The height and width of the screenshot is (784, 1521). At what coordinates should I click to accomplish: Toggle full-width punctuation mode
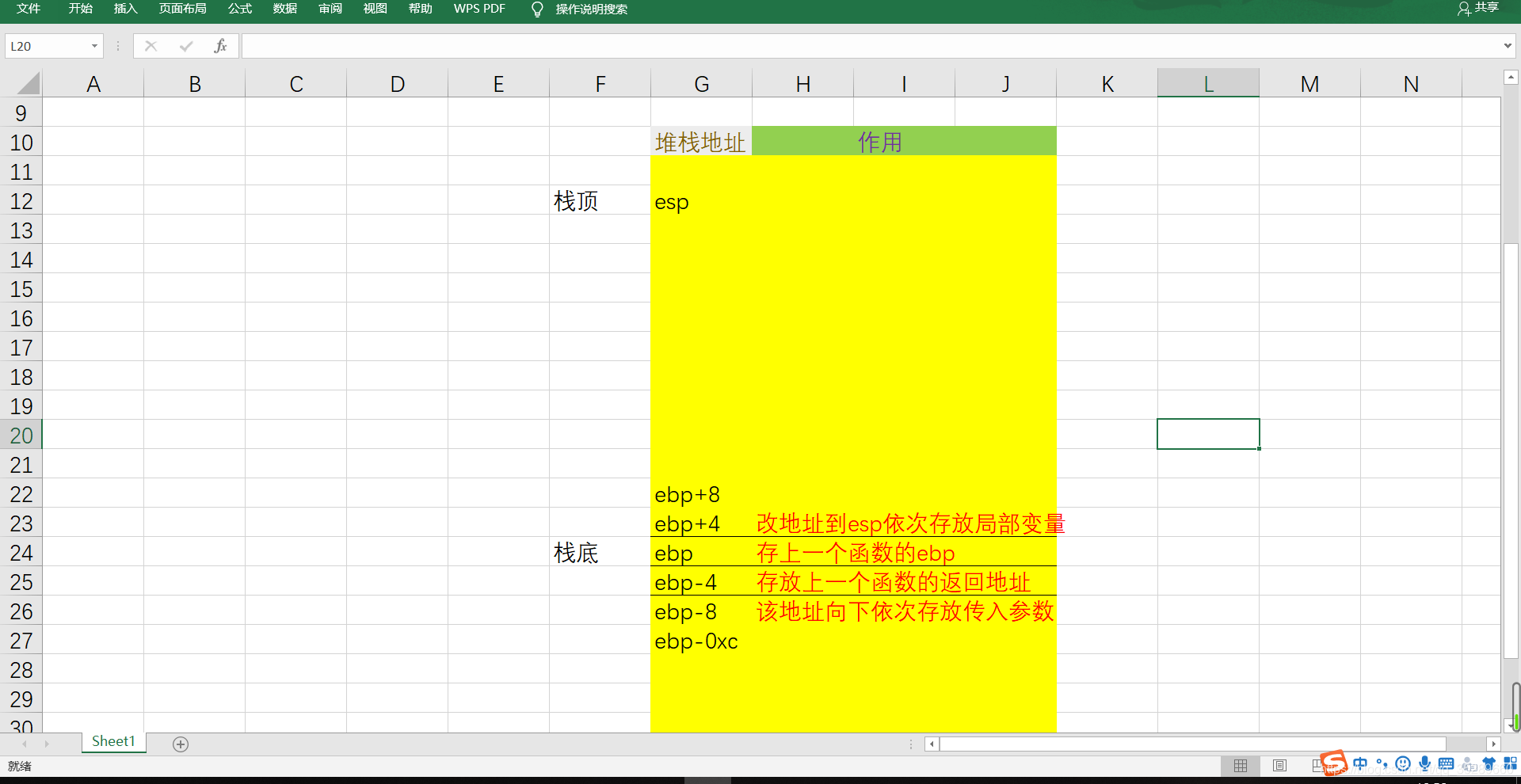point(1382,764)
